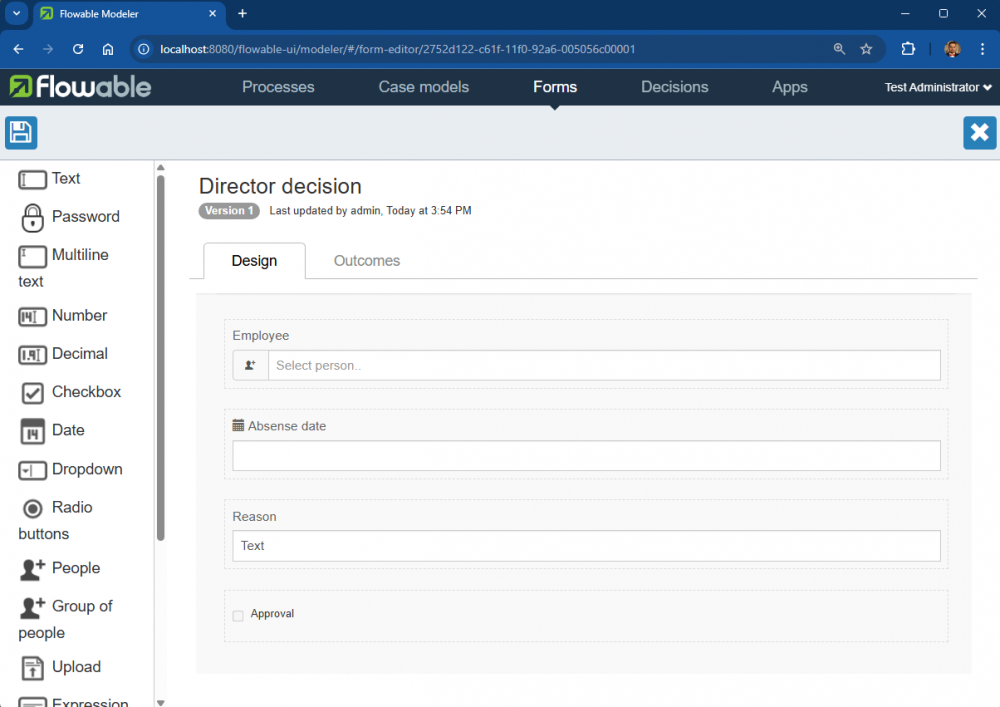Click the Flowable logo link
The width and height of the screenshot is (1000, 707).
coord(80,87)
